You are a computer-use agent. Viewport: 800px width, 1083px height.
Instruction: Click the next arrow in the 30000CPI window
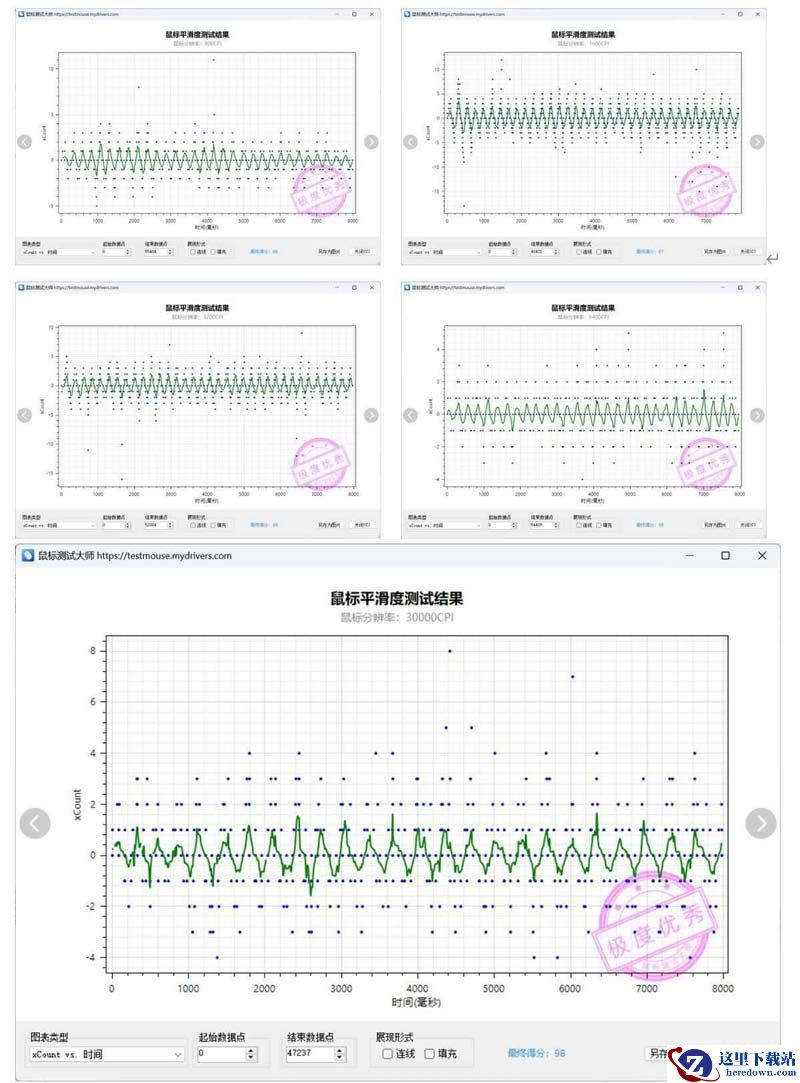761,823
